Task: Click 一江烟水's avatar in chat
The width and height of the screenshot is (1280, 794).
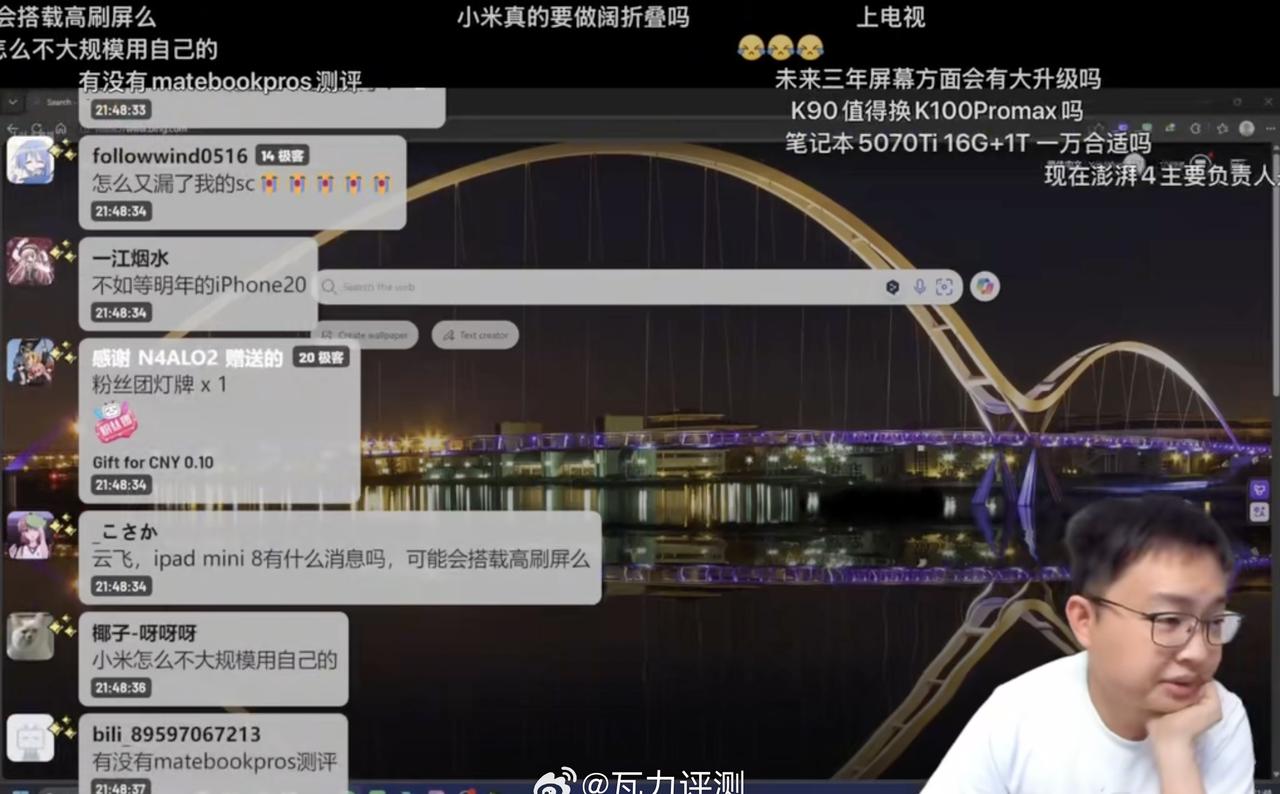Action: (30, 261)
